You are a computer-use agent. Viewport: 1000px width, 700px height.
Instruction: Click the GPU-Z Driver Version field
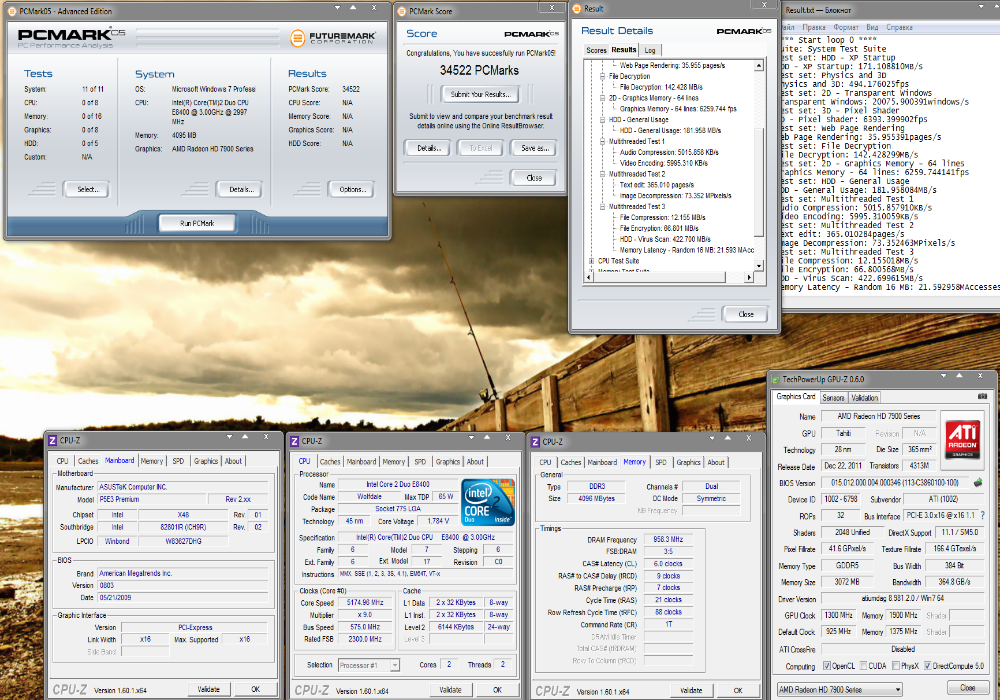pos(902,599)
